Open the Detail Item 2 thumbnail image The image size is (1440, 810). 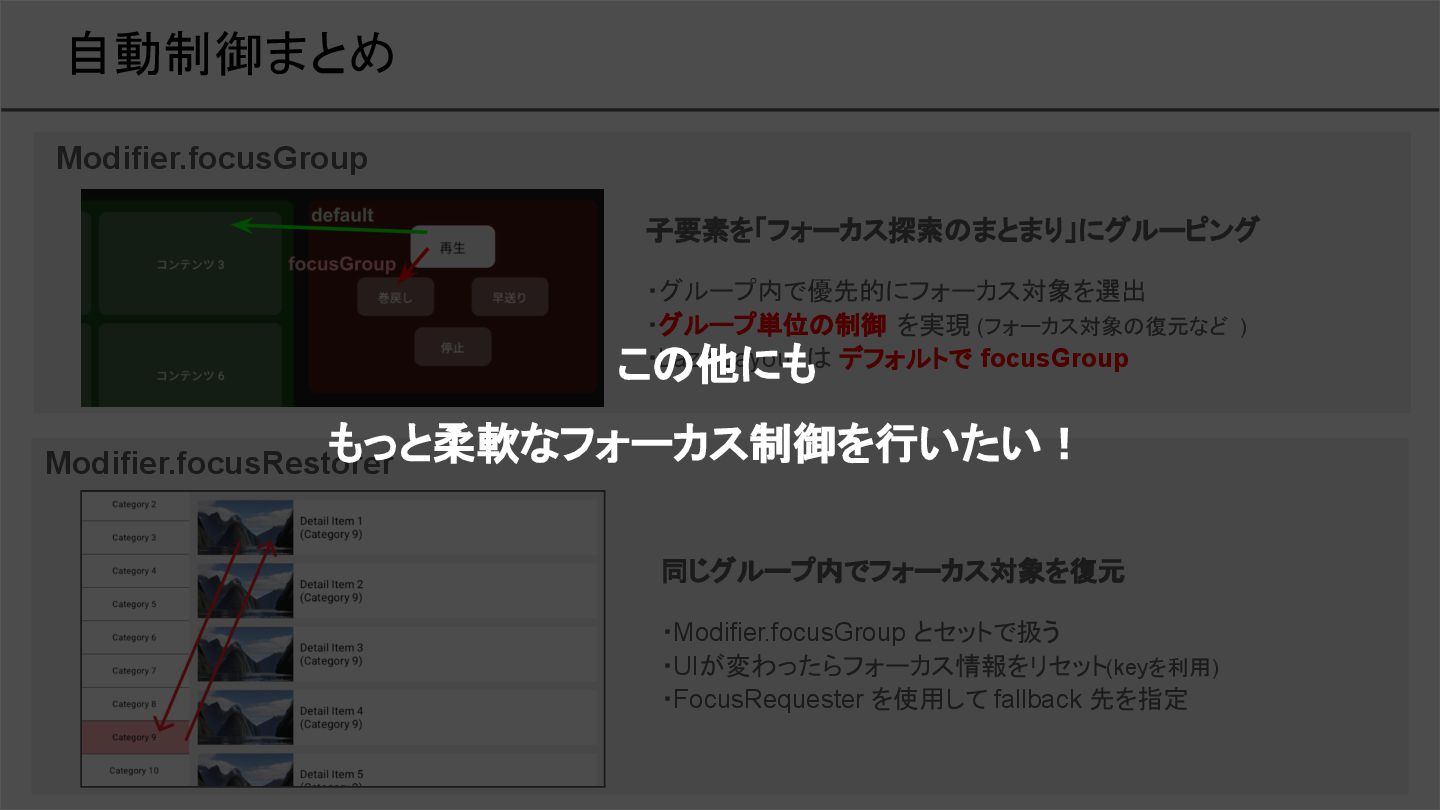[x=245, y=590]
